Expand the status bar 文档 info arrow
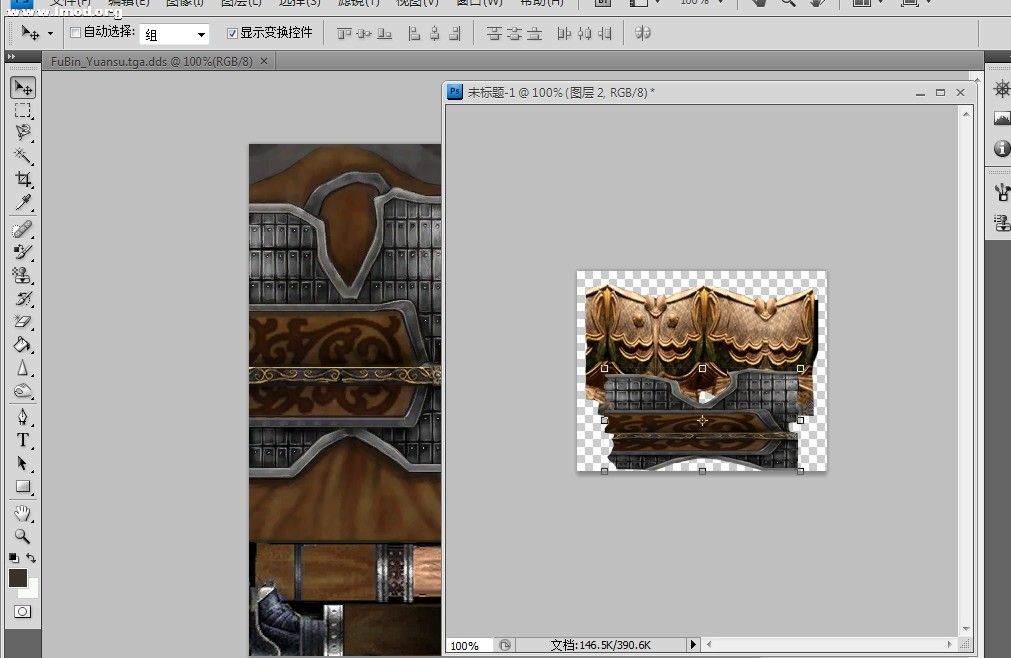1011x658 pixels. pyautogui.click(x=692, y=645)
